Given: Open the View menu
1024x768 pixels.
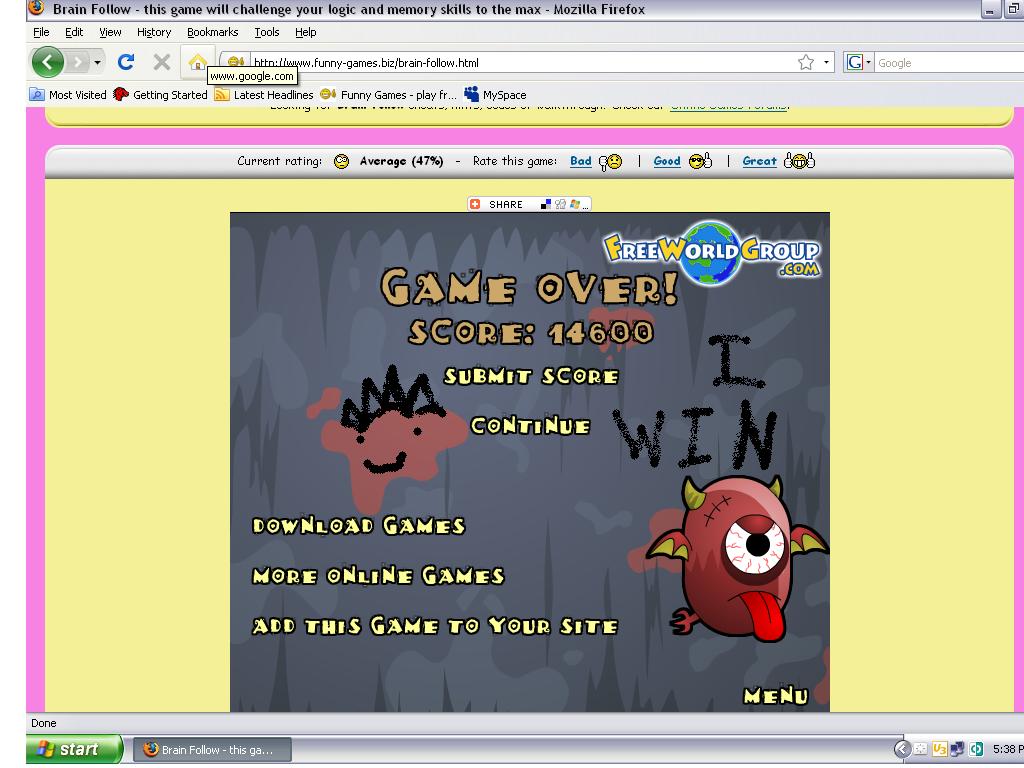Looking at the screenshot, I should tap(110, 32).
